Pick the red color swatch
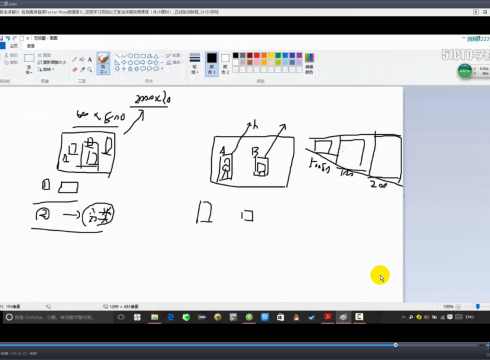The height and width of the screenshot is (360, 490). tap(257, 55)
